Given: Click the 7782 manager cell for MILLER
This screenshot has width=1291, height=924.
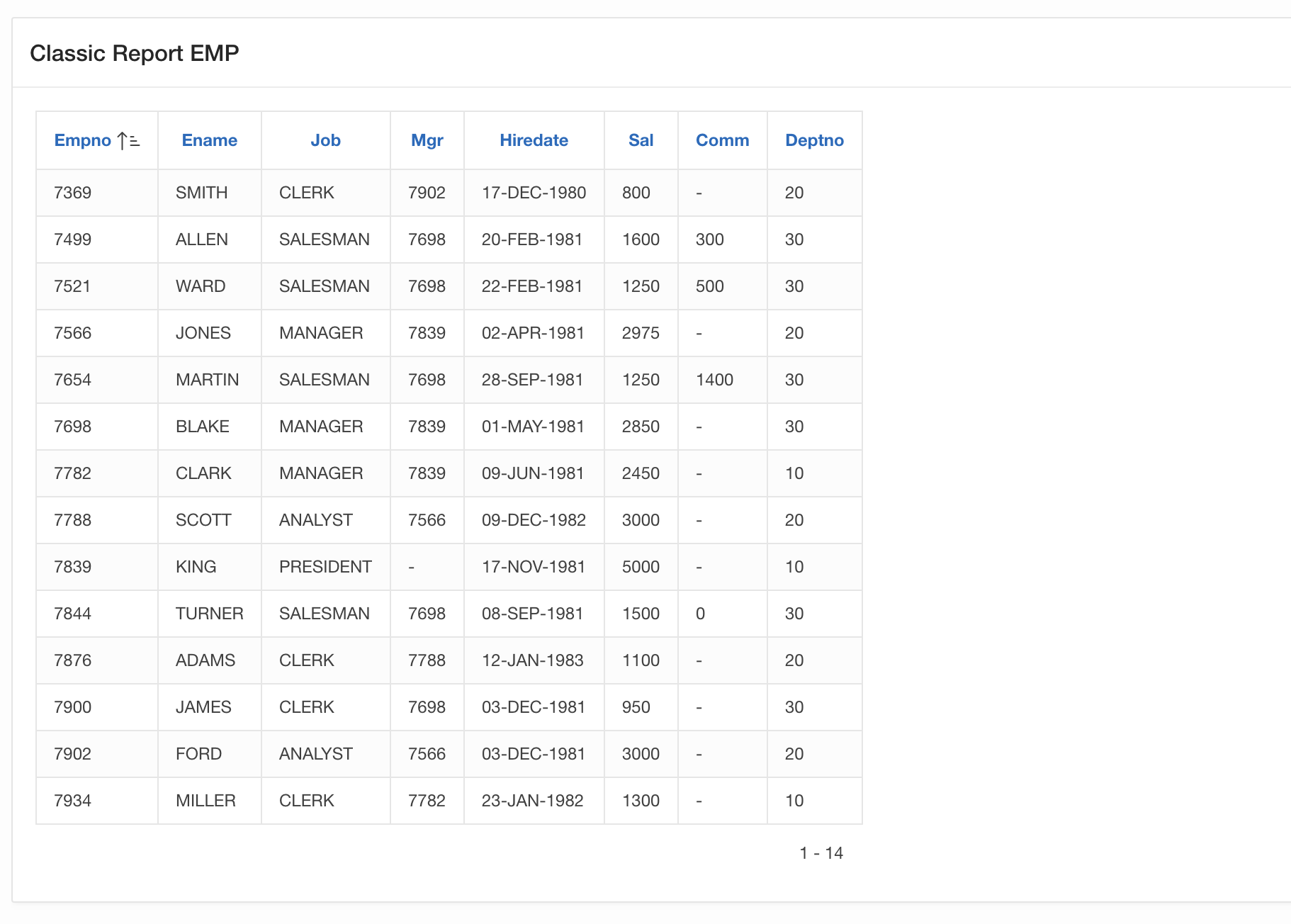Looking at the screenshot, I should point(427,801).
